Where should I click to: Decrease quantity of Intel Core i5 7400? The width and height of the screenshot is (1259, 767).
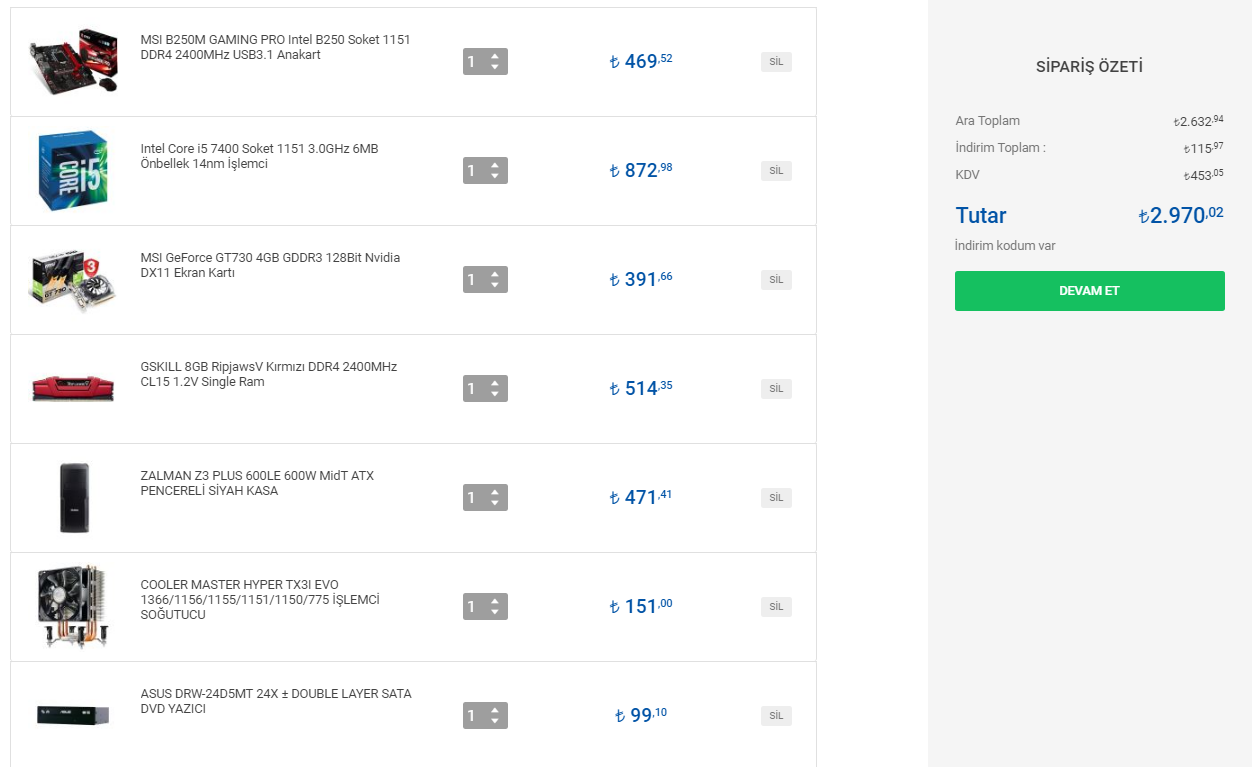(495, 177)
